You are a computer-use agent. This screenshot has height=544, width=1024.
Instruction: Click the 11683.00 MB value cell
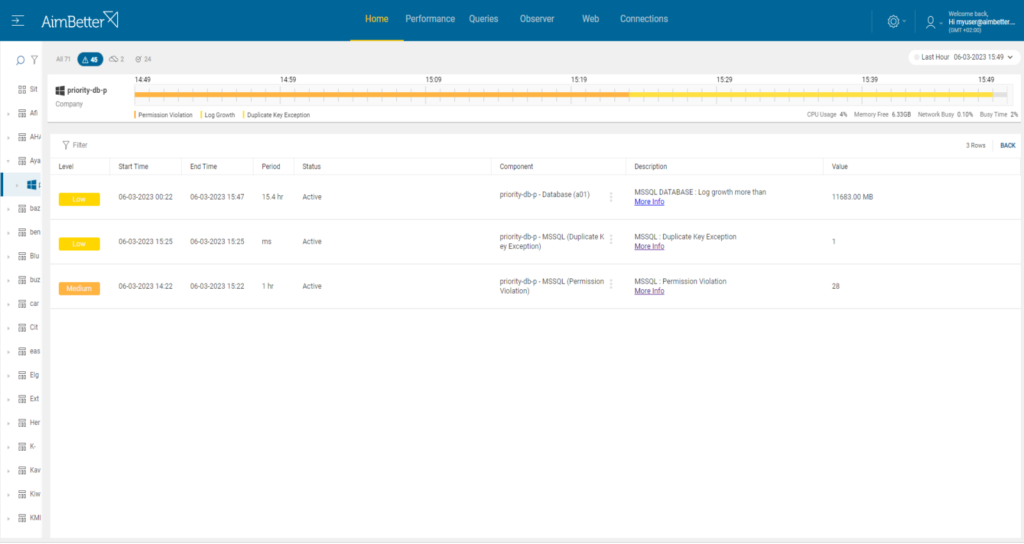(x=852, y=197)
